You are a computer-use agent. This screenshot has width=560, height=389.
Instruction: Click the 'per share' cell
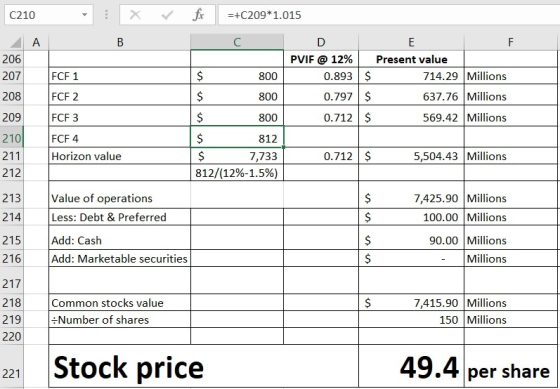click(511, 367)
